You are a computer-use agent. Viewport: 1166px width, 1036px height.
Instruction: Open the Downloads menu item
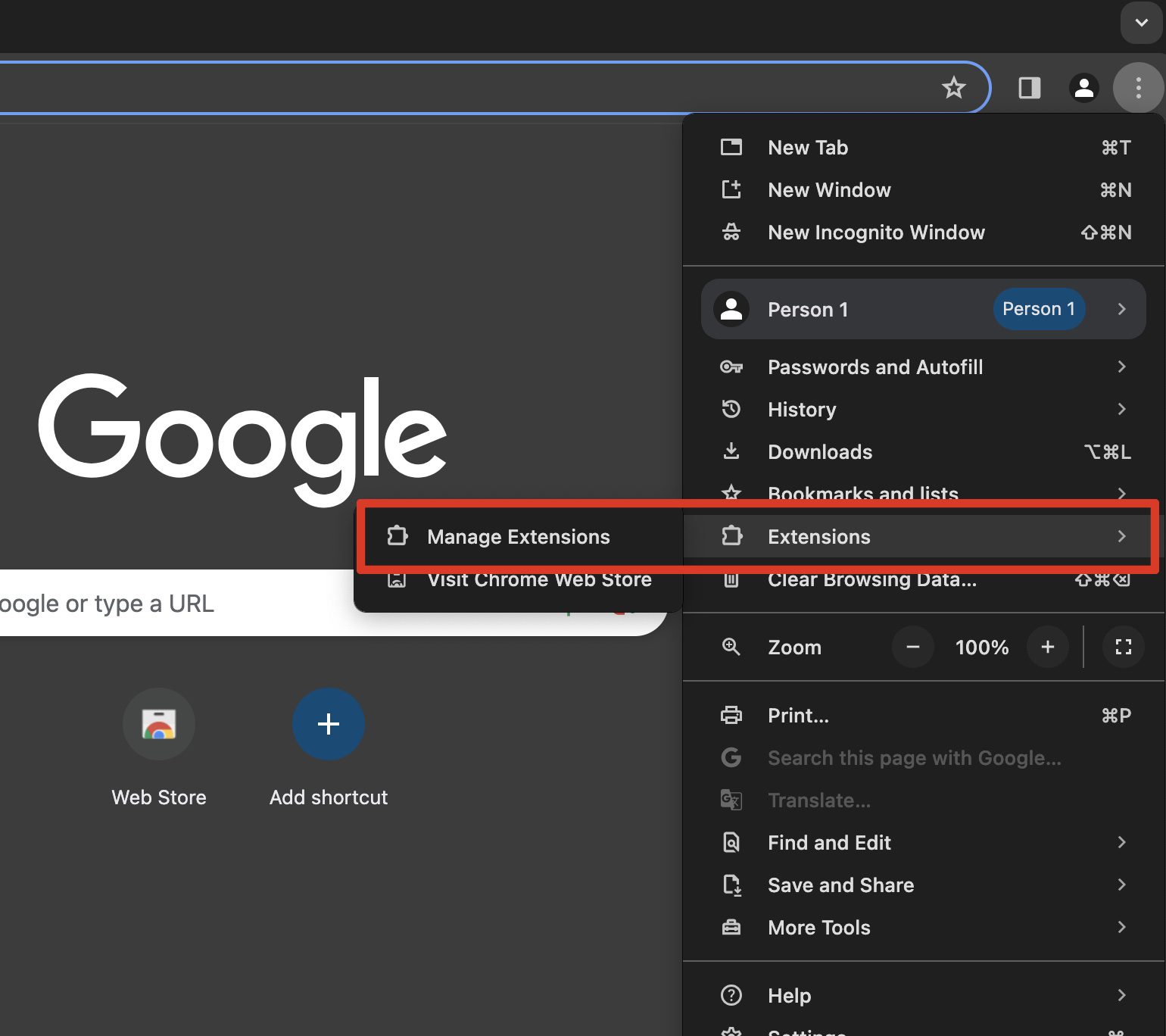(x=820, y=452)
